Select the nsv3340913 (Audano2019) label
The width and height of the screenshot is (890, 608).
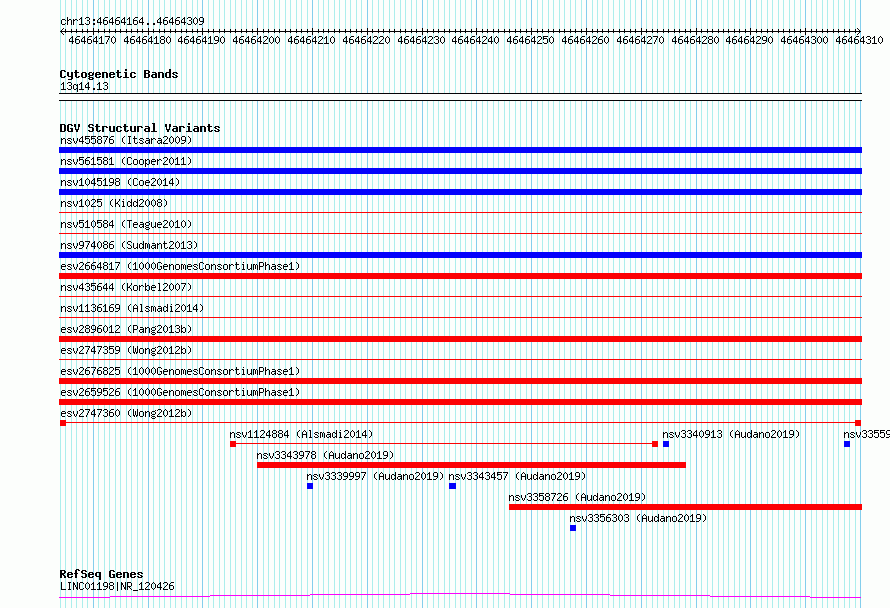(x=731, y=434)
